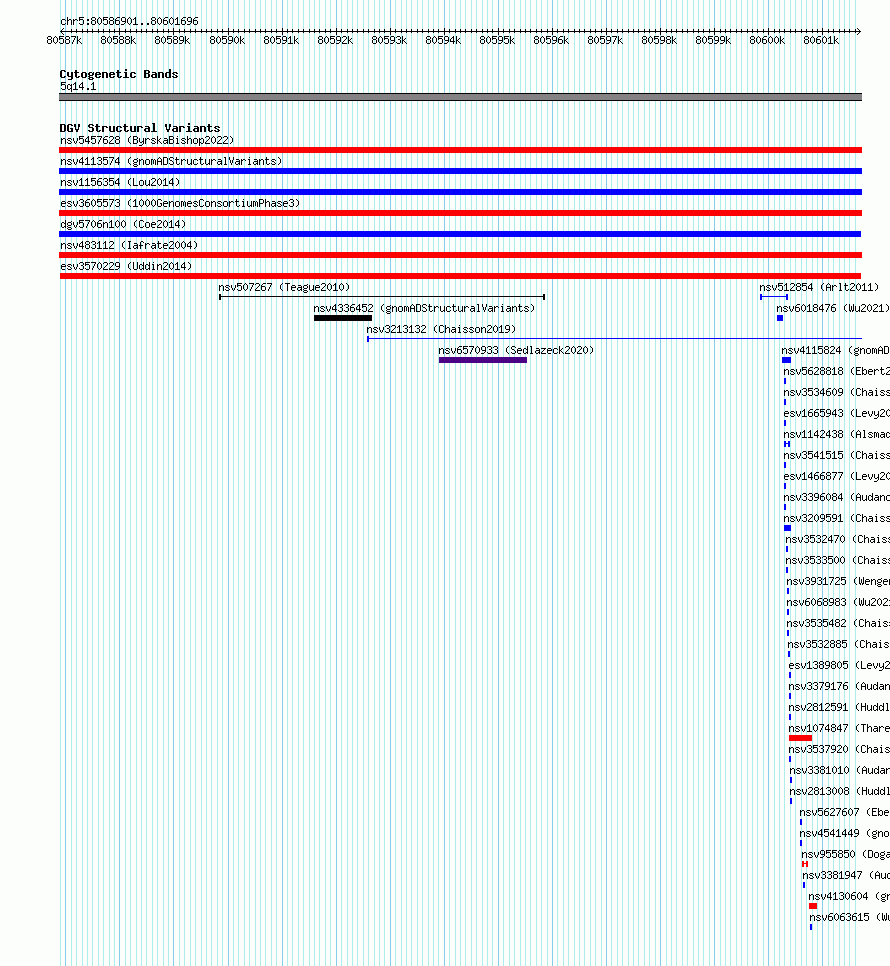Screen dimensions: 890x966
Task: Click the nsv5457628 (ByrskaBishop2022) variant label
Action: [x=147, y=140]
